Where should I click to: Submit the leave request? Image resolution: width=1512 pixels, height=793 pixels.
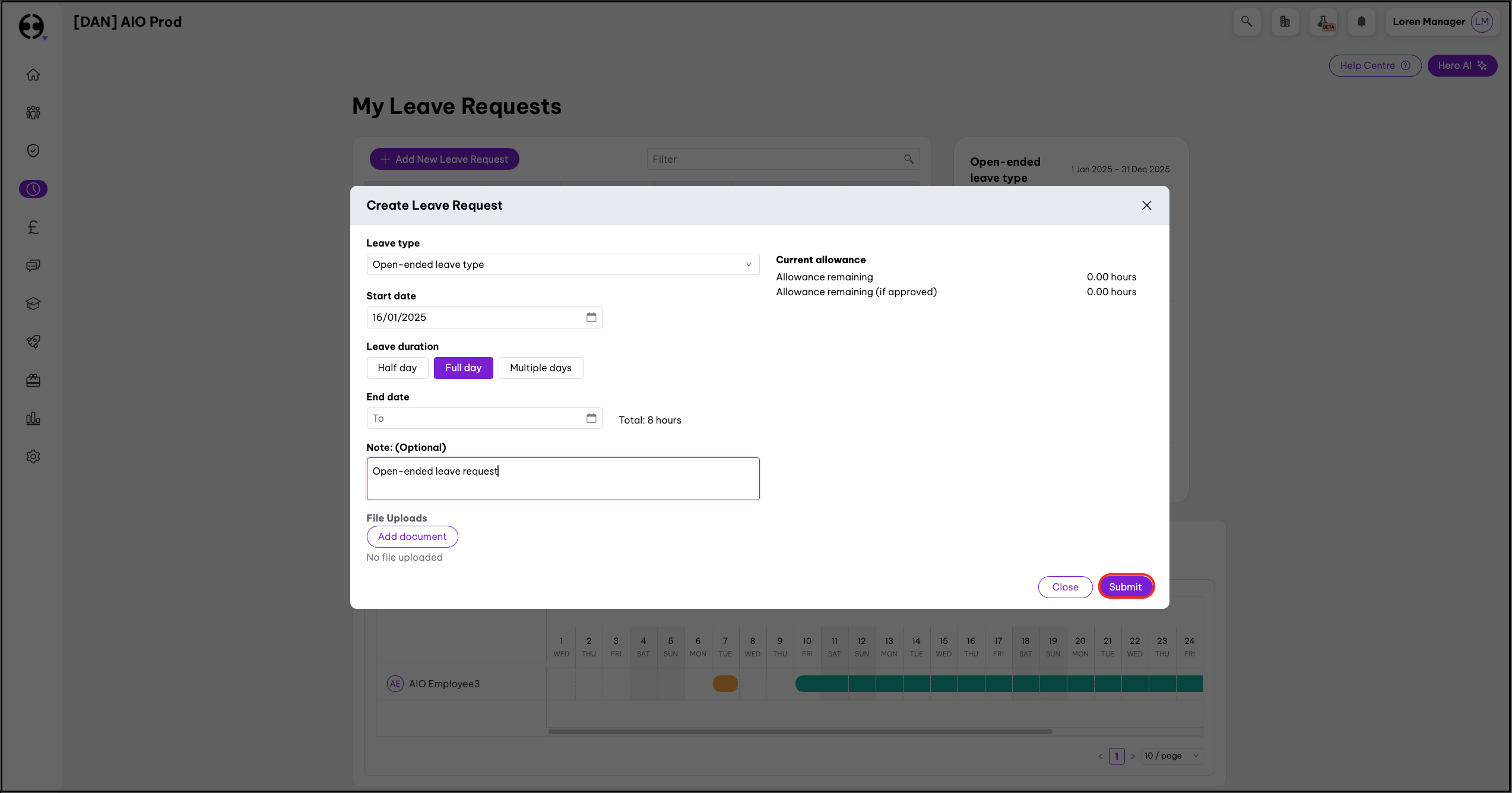pyautogui.click(x=1125, y=587)
